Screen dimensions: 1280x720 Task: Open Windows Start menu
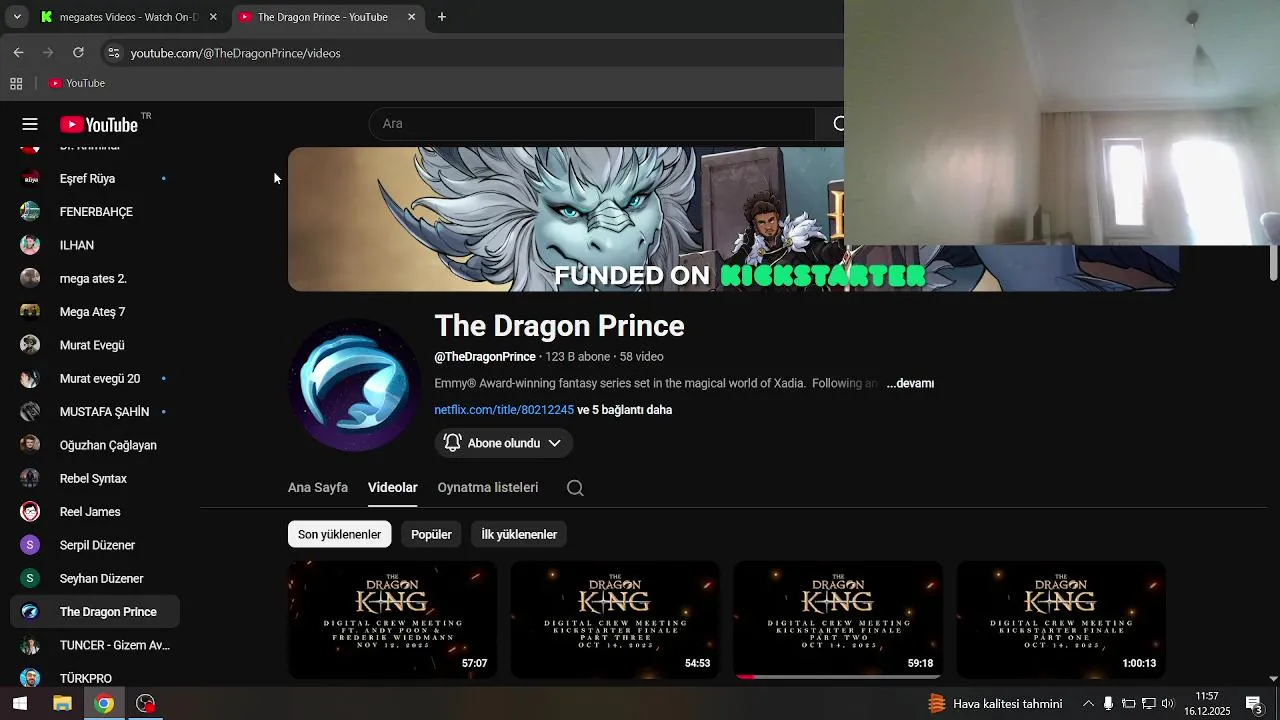(20, 704)
